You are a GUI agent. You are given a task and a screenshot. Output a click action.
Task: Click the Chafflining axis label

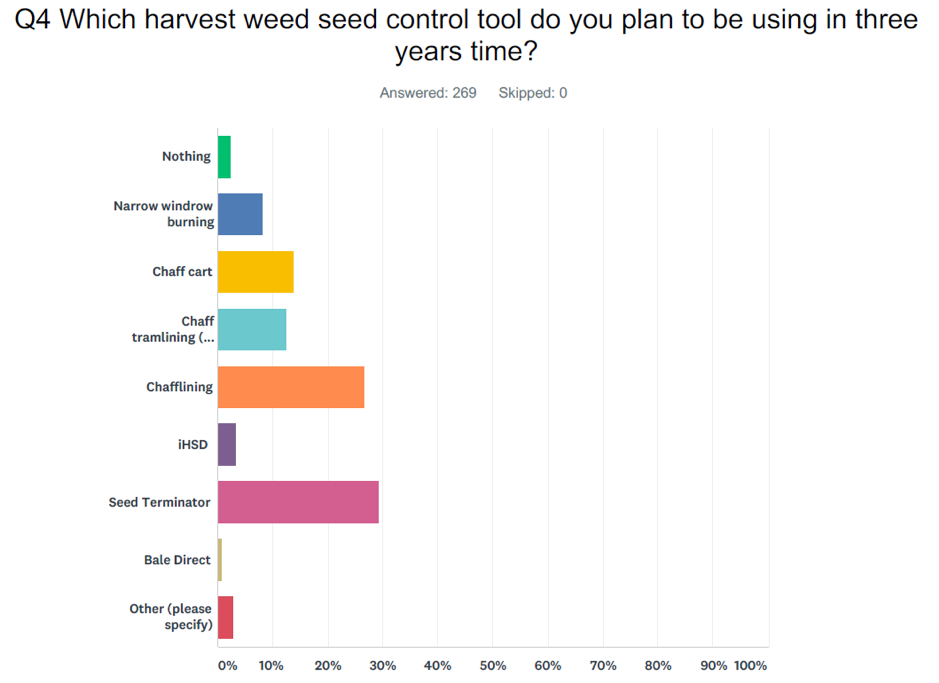click(179, 387)
